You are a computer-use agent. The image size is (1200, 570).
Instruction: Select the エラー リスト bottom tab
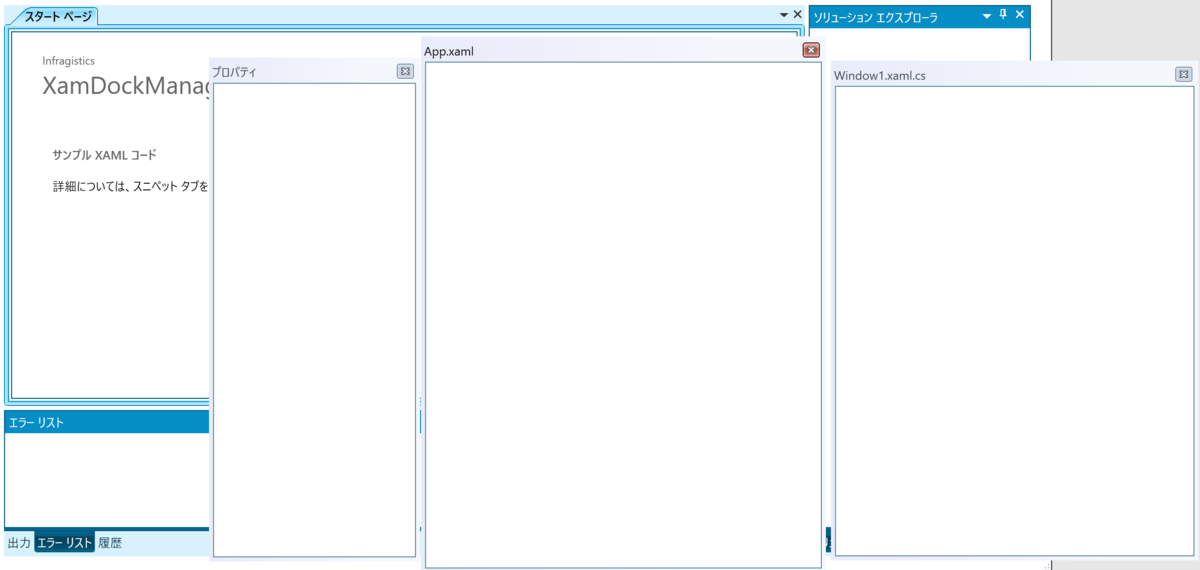pos(64,543)
